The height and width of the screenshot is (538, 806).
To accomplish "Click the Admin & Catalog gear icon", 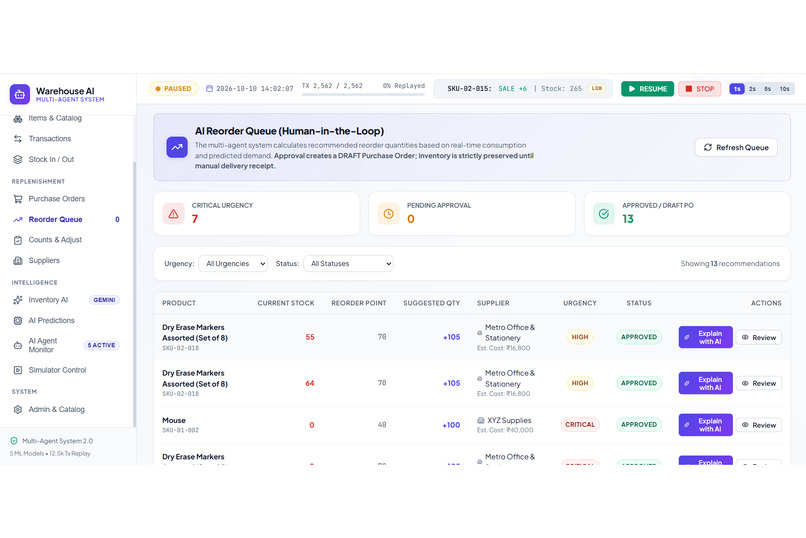I will tap(18, 410).
